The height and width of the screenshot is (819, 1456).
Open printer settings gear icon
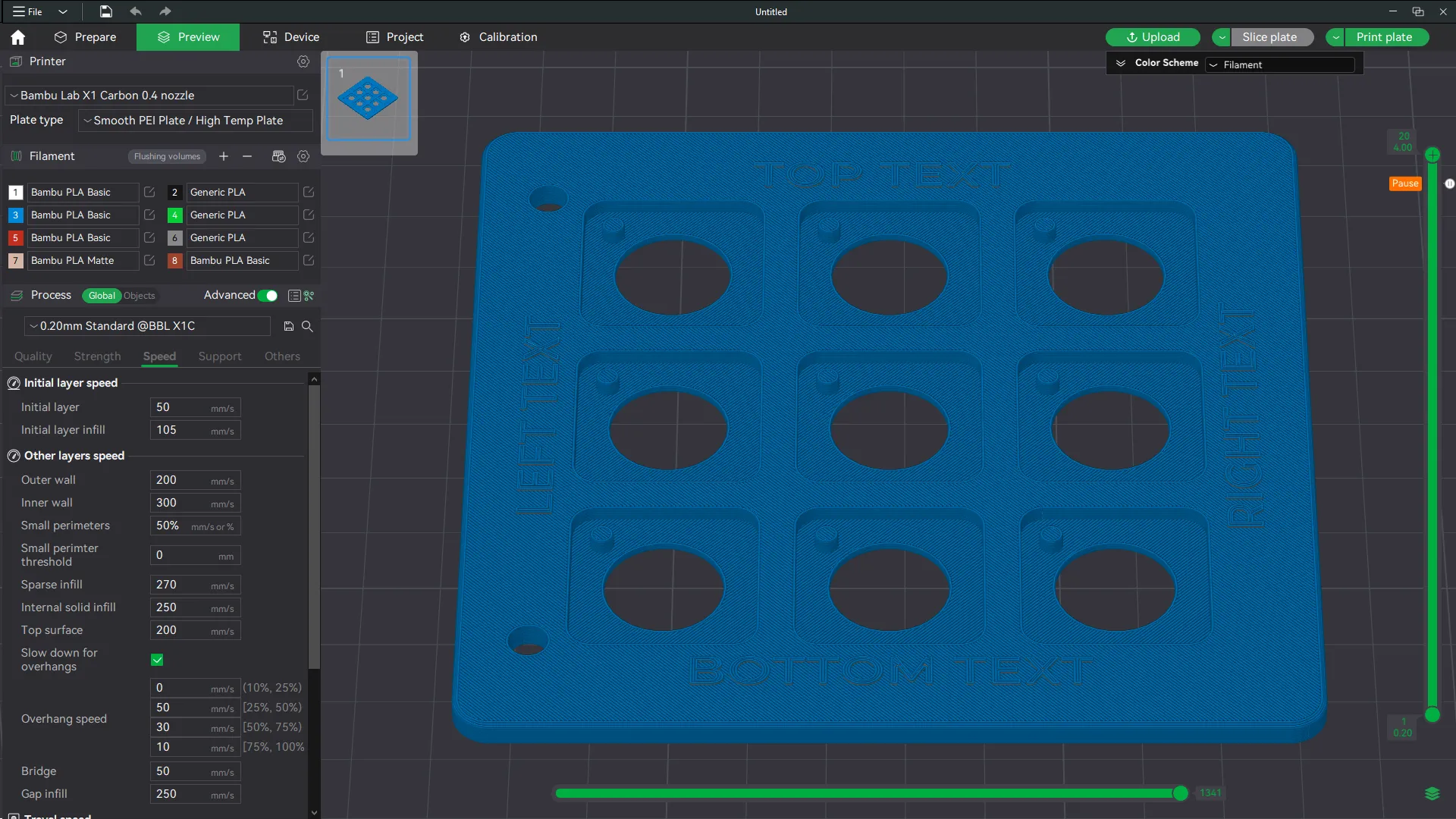click(303, 61)
